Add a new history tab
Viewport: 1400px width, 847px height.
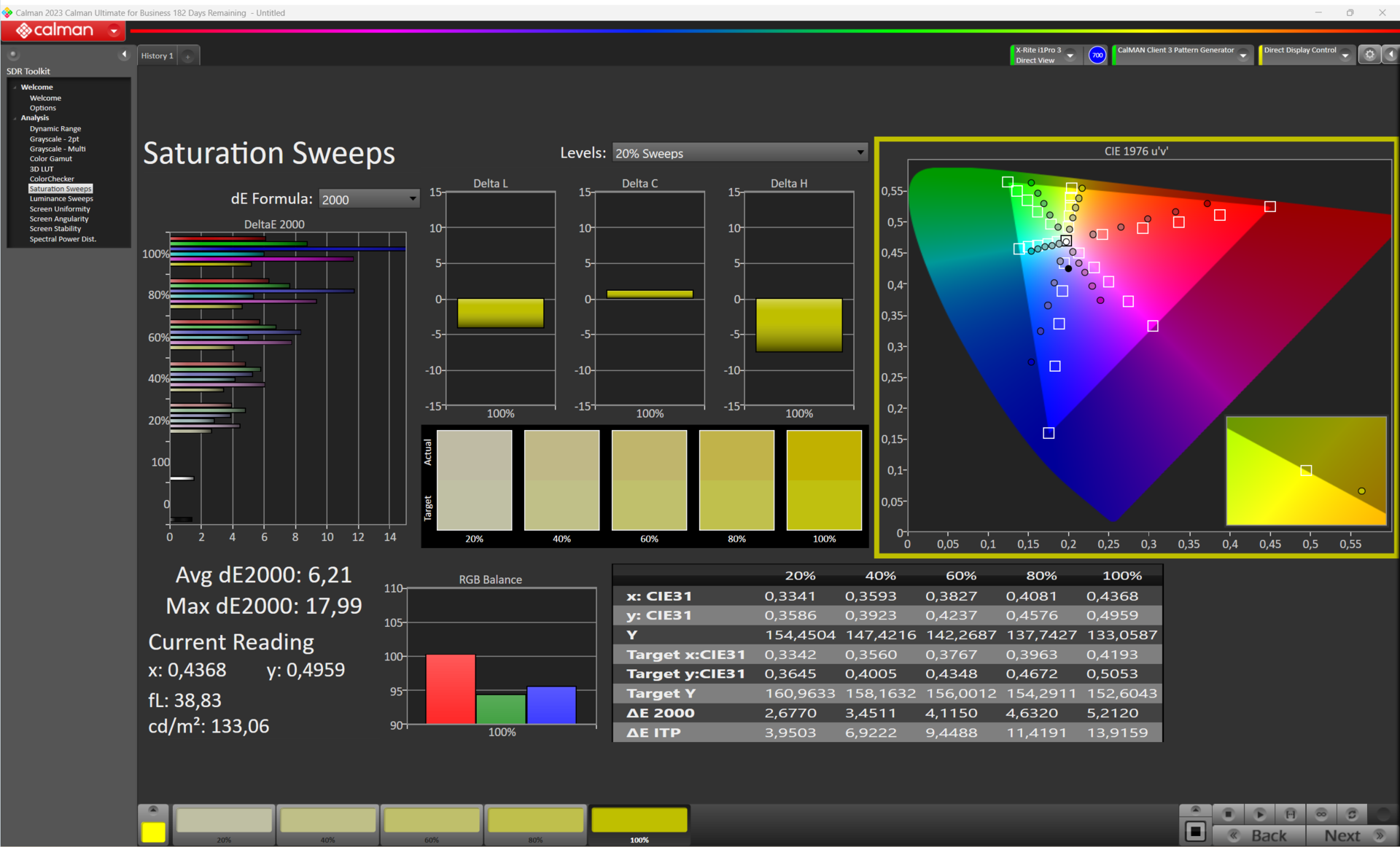(188, 56)
